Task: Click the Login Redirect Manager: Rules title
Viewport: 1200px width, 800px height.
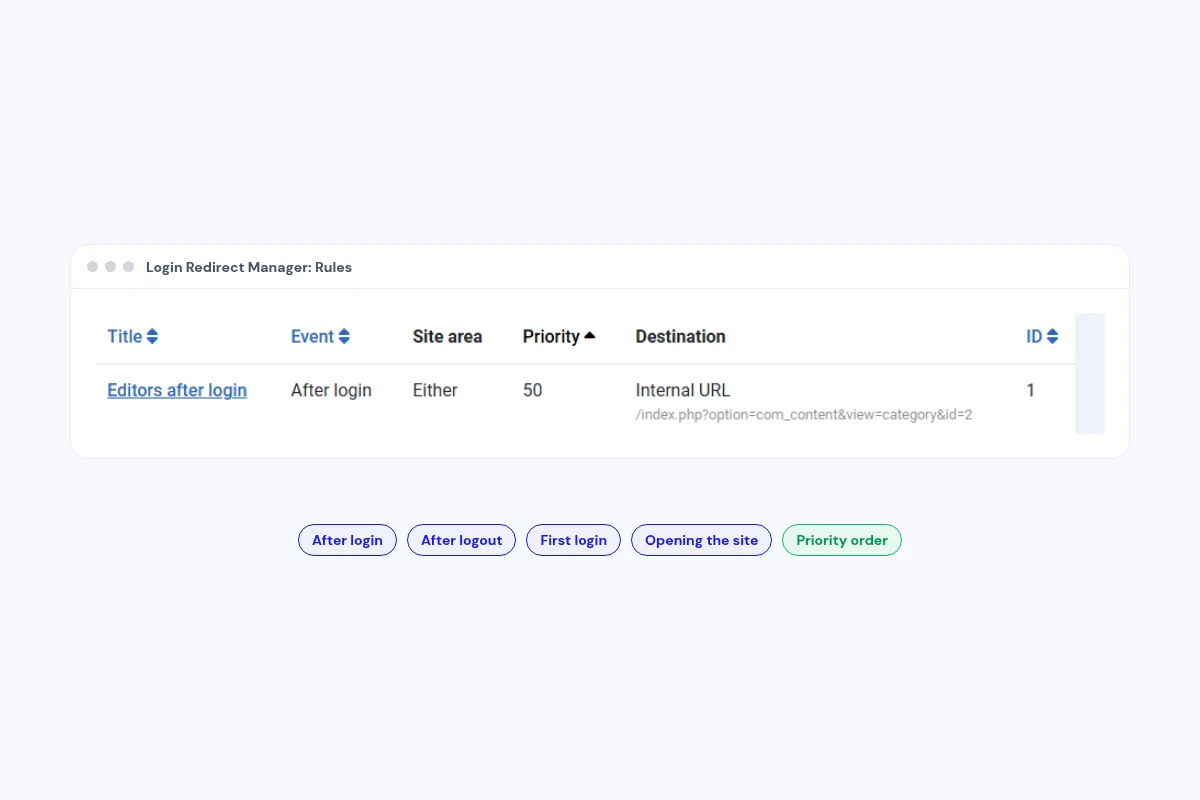Action: click(249, 267)
